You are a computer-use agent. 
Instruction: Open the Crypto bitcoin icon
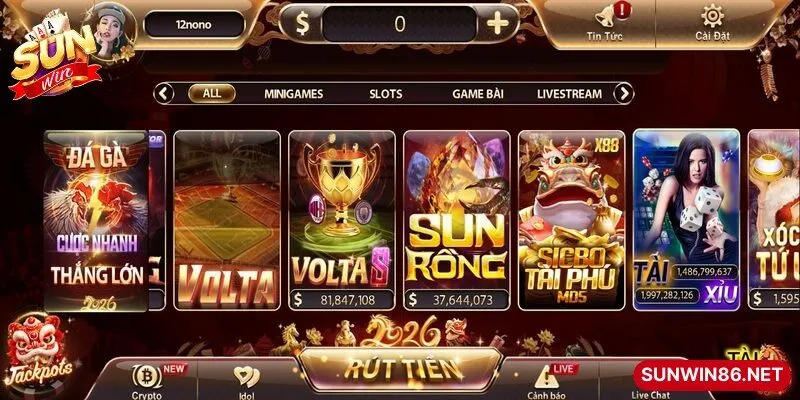[x=147, y=377]
